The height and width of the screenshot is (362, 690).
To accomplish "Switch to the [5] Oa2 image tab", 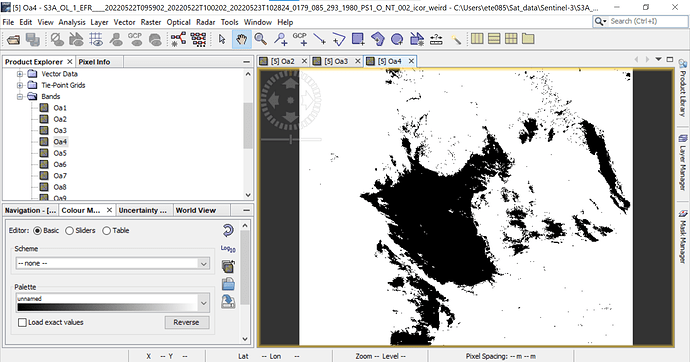I will click(x=283, y=61).
